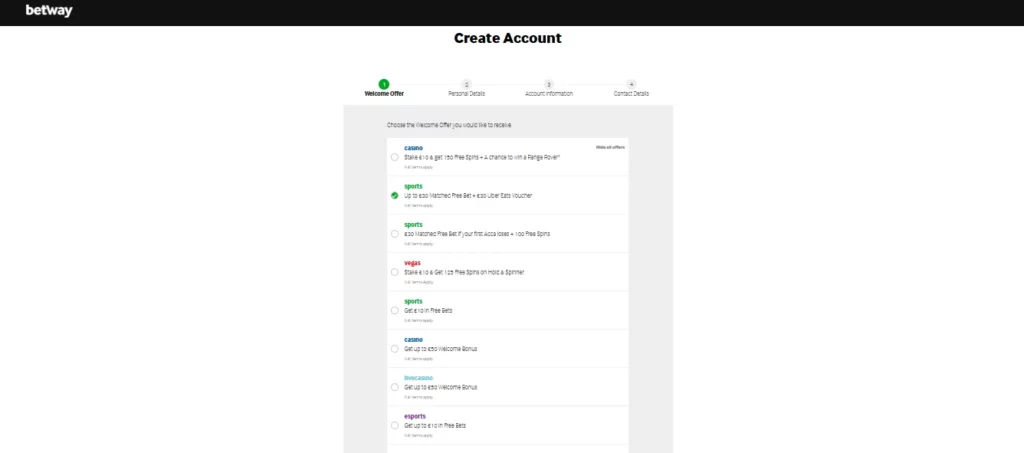The width and height of the screenshot is (1024, 453).
Task: Click the red vegas category label
Action: (x=412, y=263)
